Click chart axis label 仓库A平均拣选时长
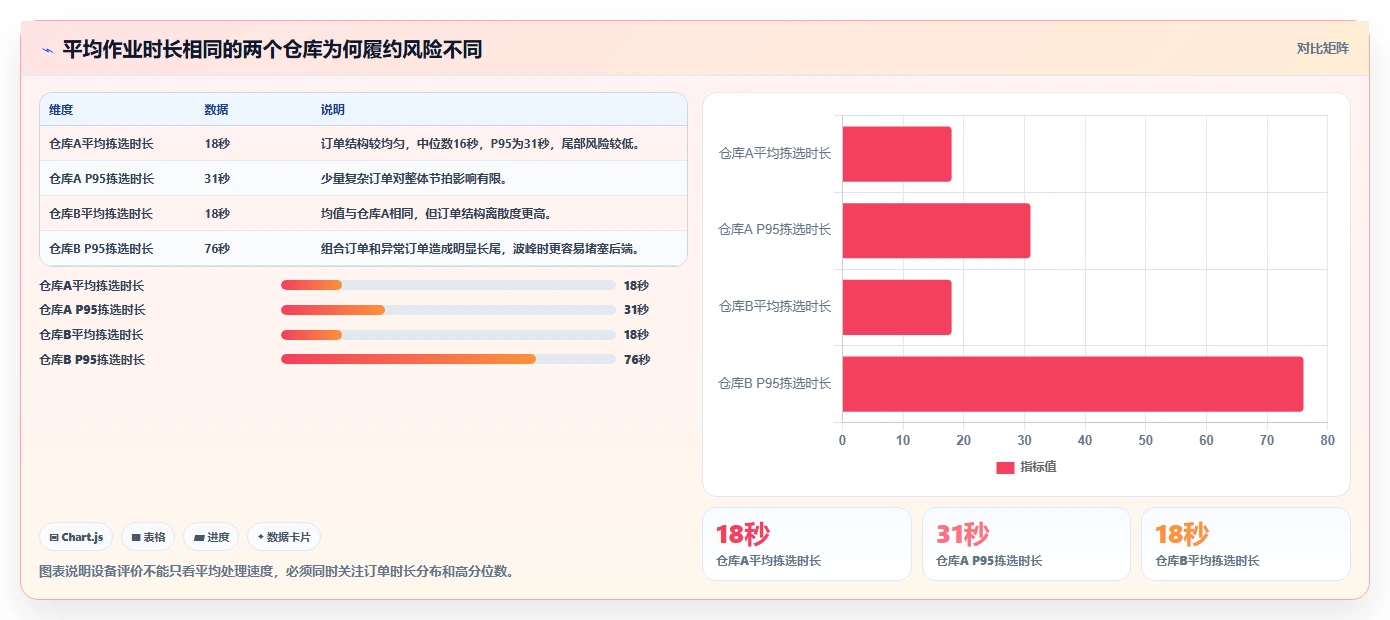 775,153
